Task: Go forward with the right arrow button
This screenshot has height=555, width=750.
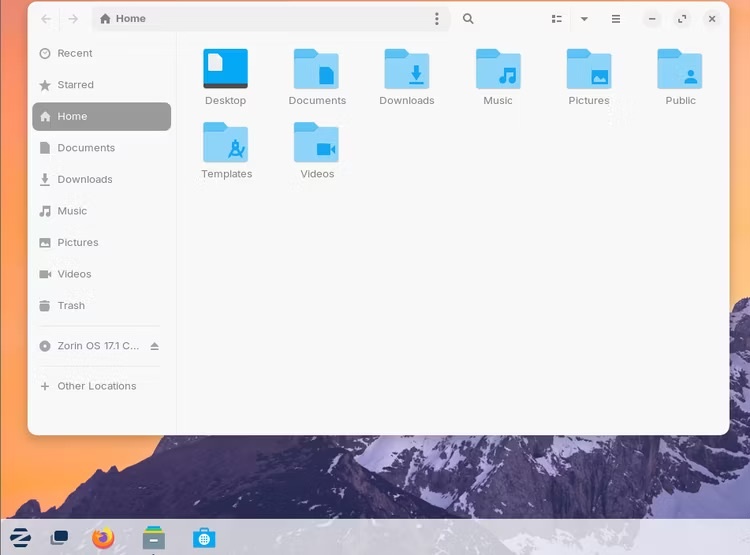Action: 73,19
